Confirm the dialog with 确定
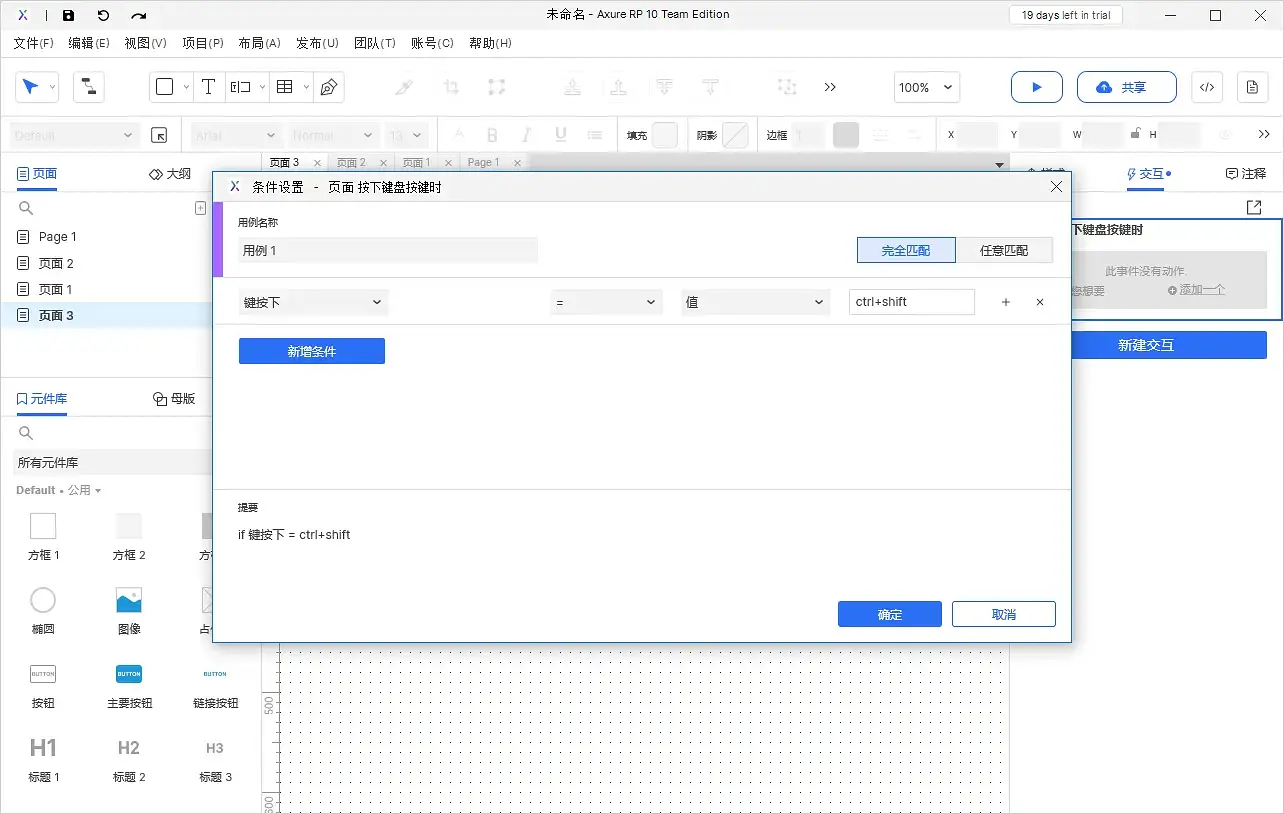This screenshot has width=1284, height=814. (x=889, y=614)
